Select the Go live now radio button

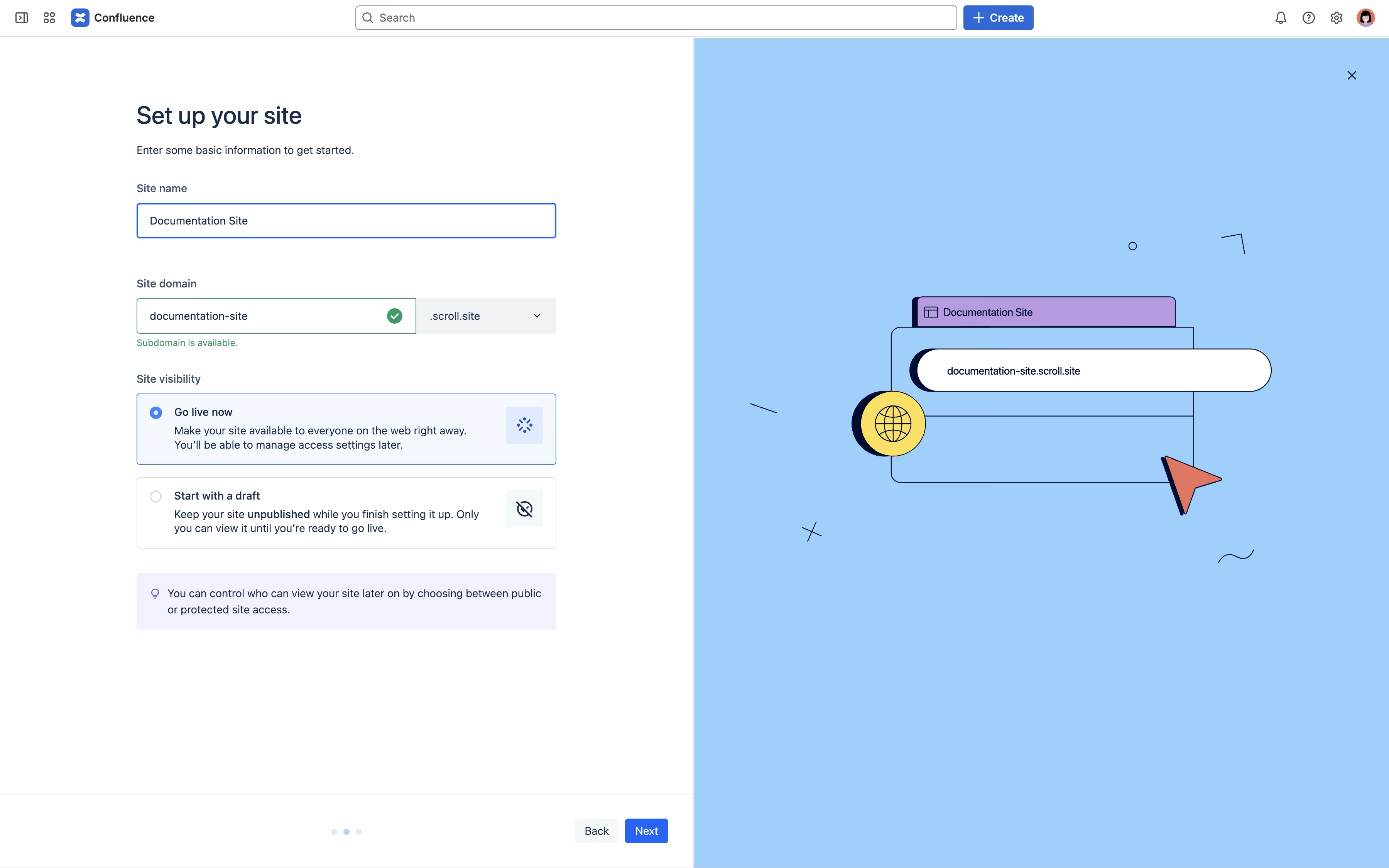coord(155,413)
